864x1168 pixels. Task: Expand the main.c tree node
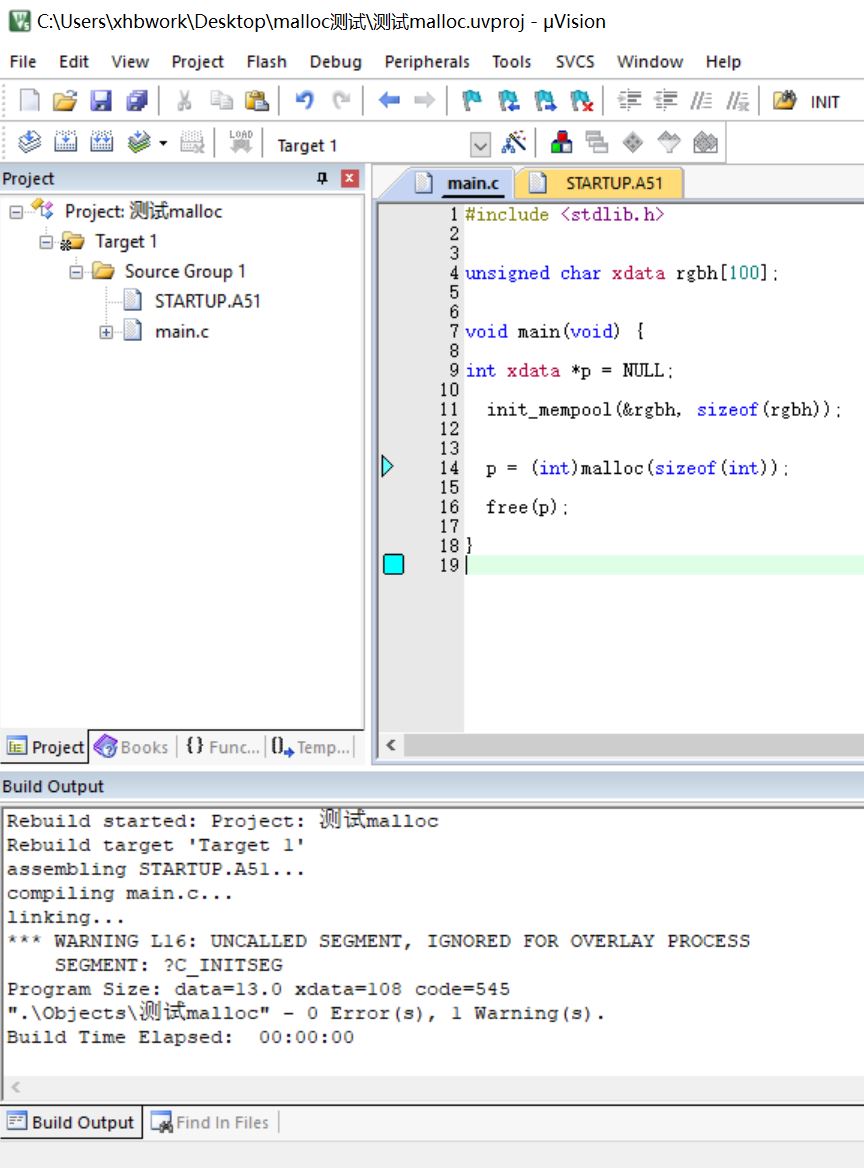pos(106,332)
